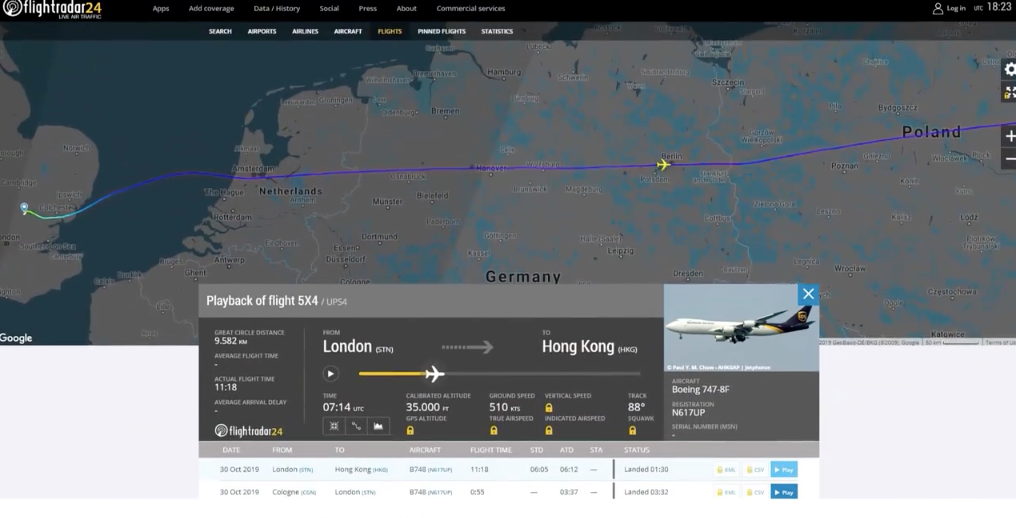Show the altitude graph icon button

(378, 426)
